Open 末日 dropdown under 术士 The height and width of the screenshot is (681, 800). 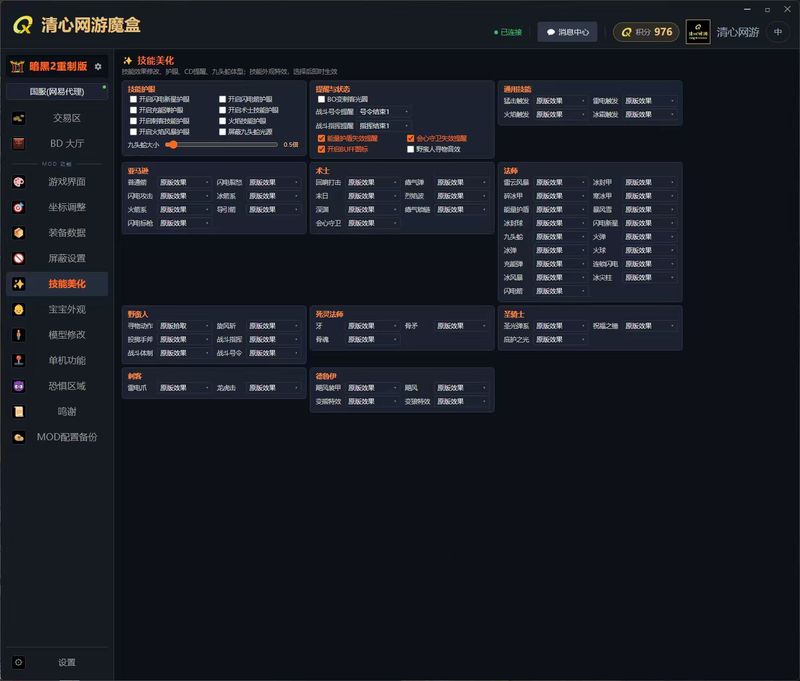tap(372, 196)
